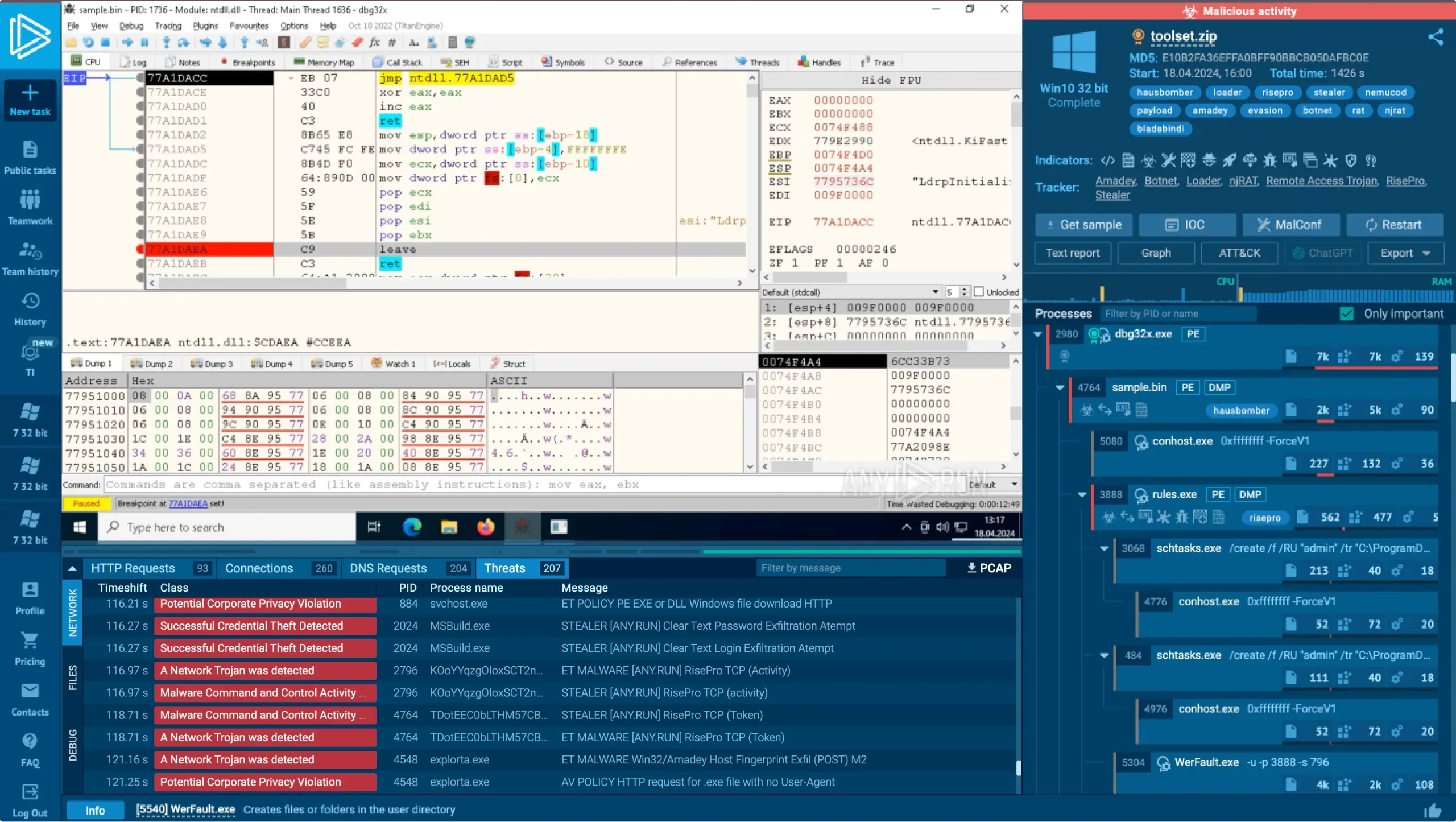1456x822 pixels.
Task: Click the Pricing cart icon
Action: [x=30, y=641]
